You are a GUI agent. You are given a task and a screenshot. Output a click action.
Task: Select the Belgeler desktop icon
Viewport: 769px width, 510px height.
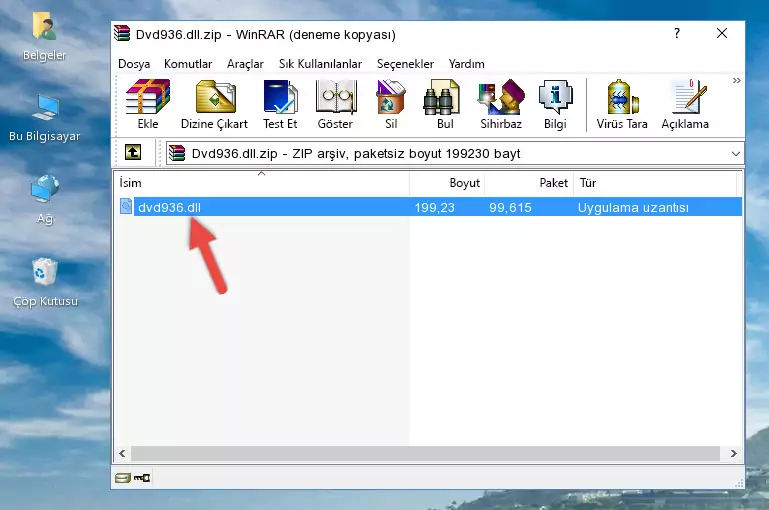pos(44,37)
